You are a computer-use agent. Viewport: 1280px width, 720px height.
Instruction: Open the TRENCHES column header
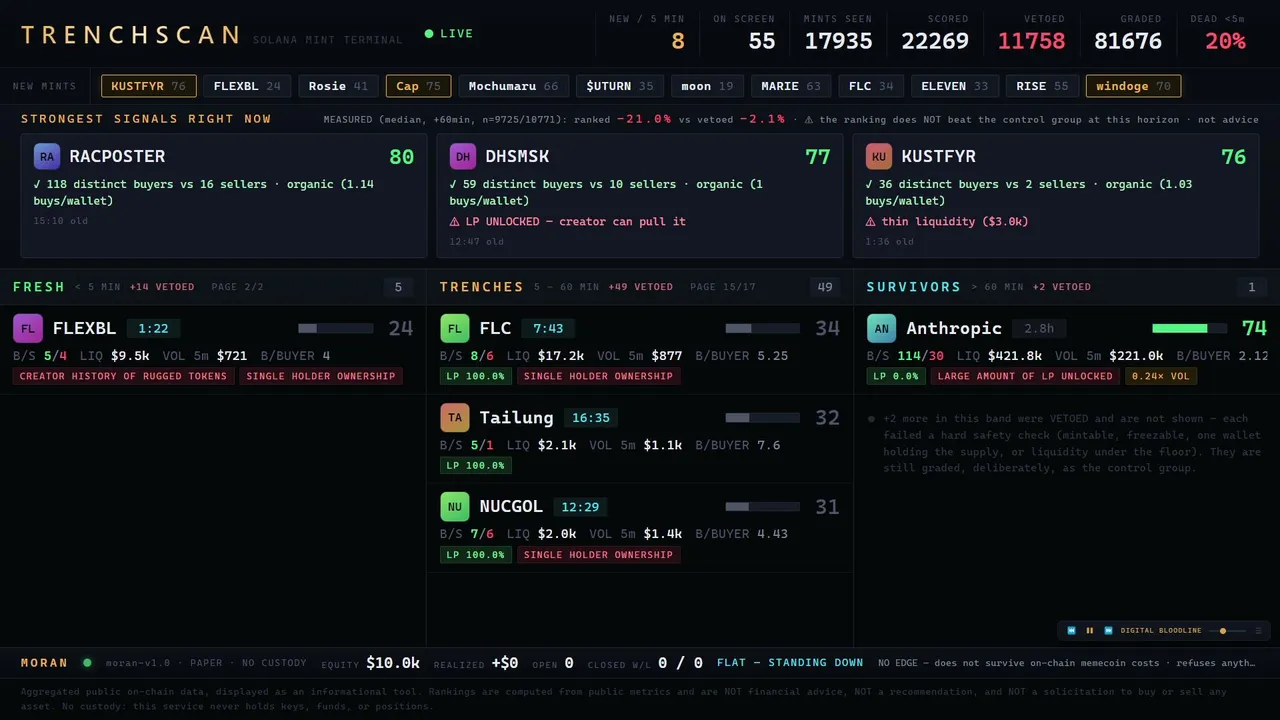[x=482, y=287]
